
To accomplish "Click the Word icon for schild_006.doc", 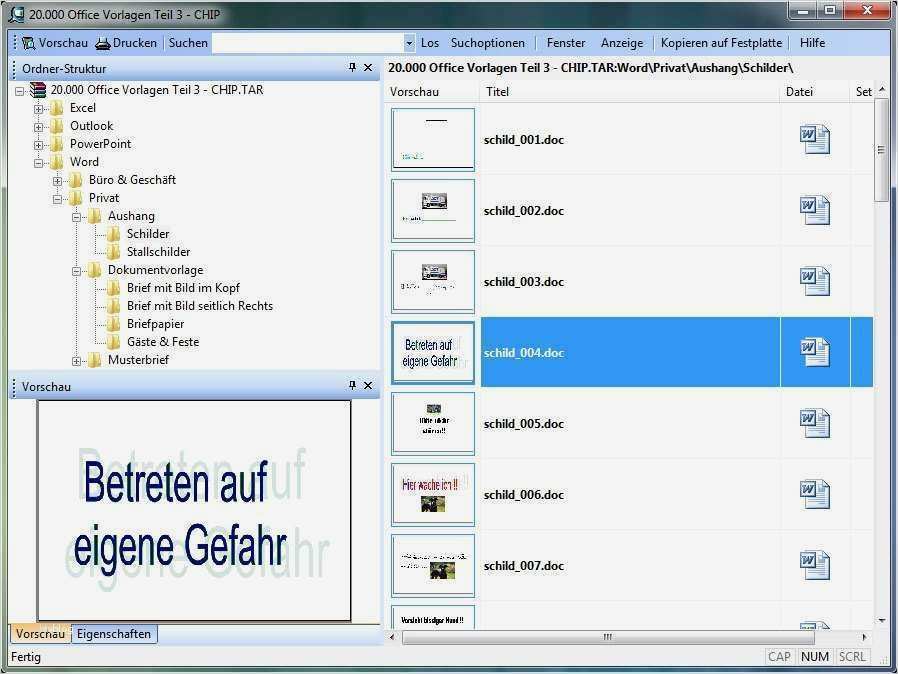I will 815,494.
